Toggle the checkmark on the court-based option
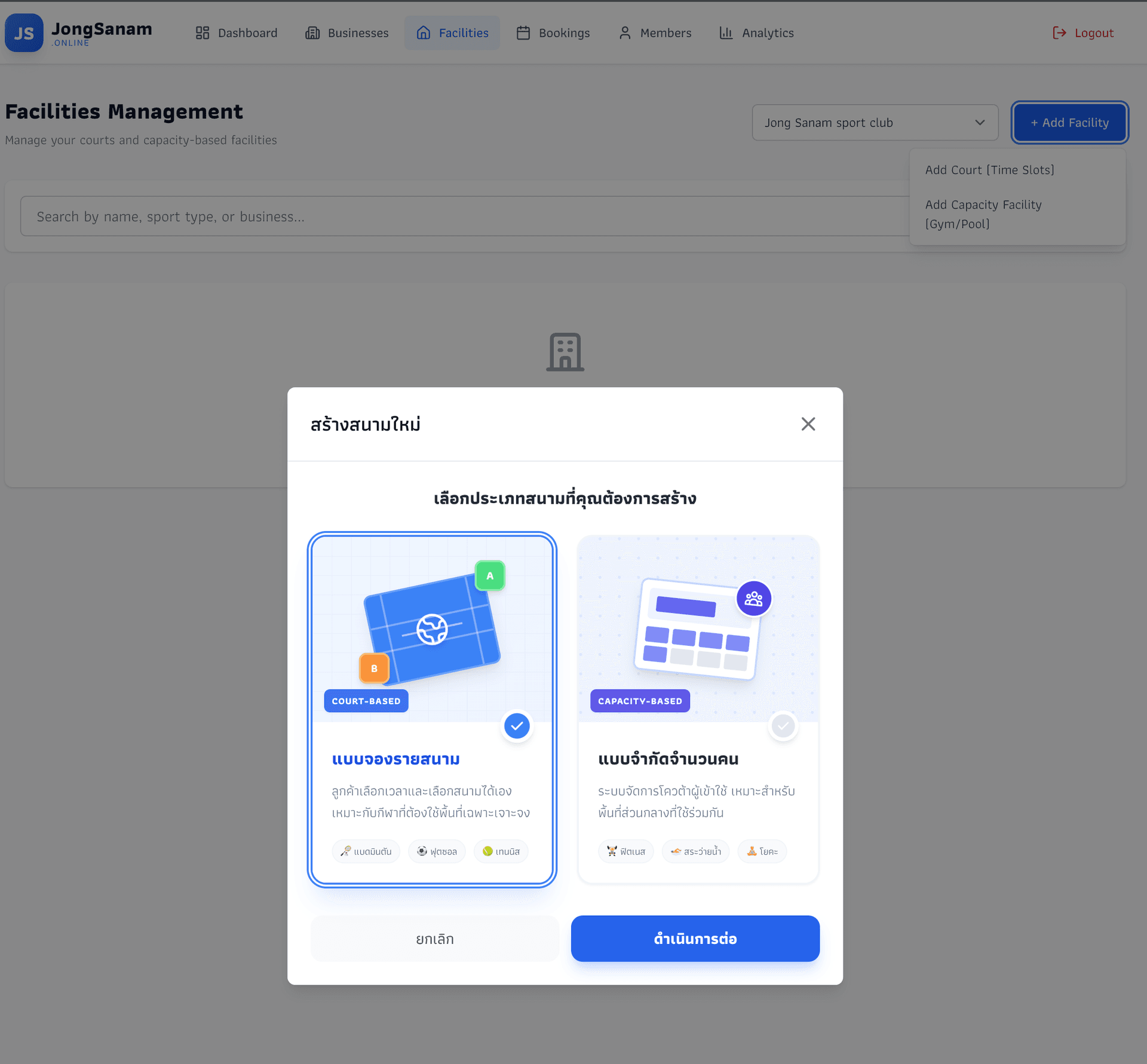1147x1064 pixels. pos(517,726)
